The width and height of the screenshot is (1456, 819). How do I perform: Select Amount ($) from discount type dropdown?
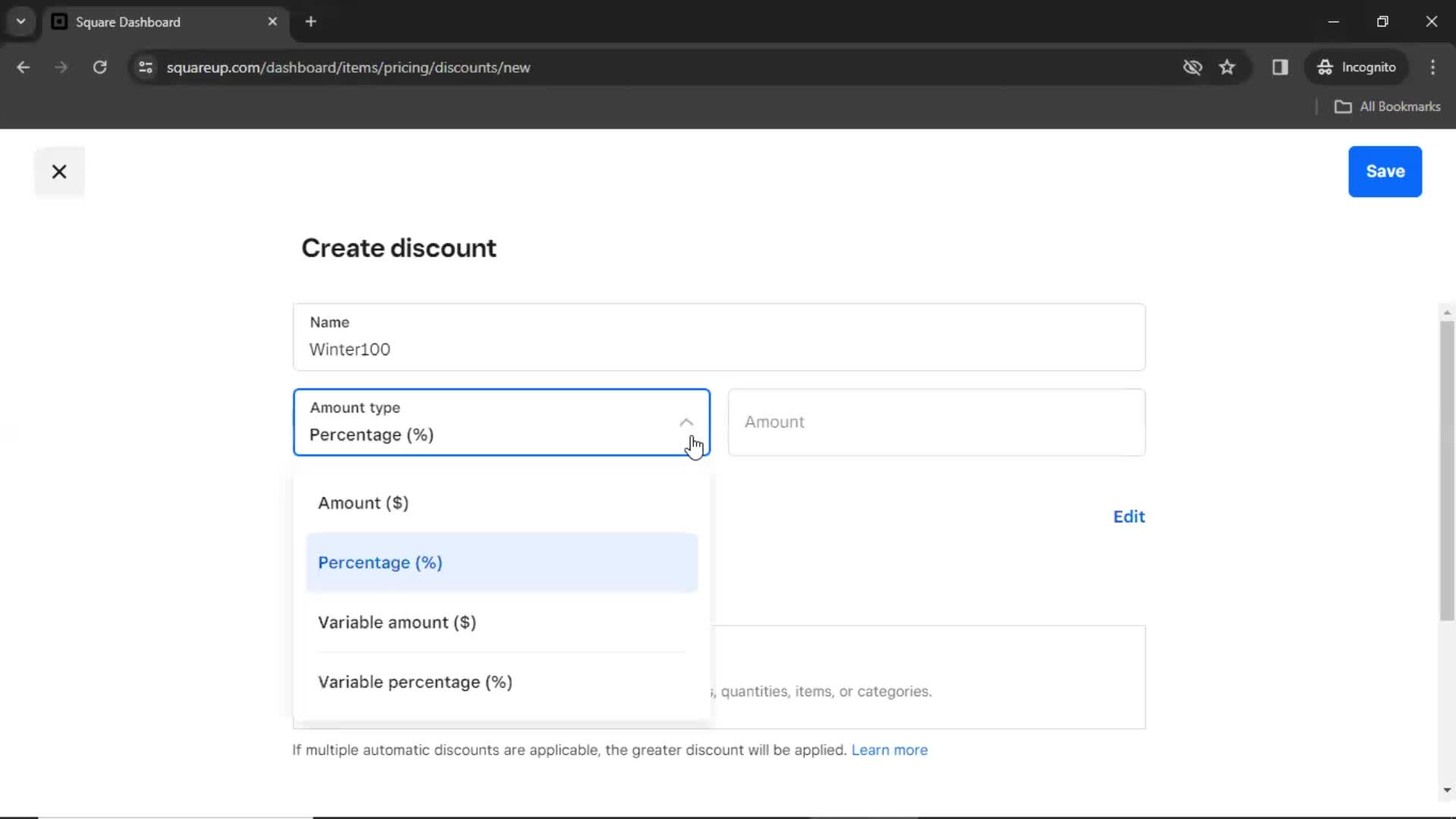coord(363,502)
